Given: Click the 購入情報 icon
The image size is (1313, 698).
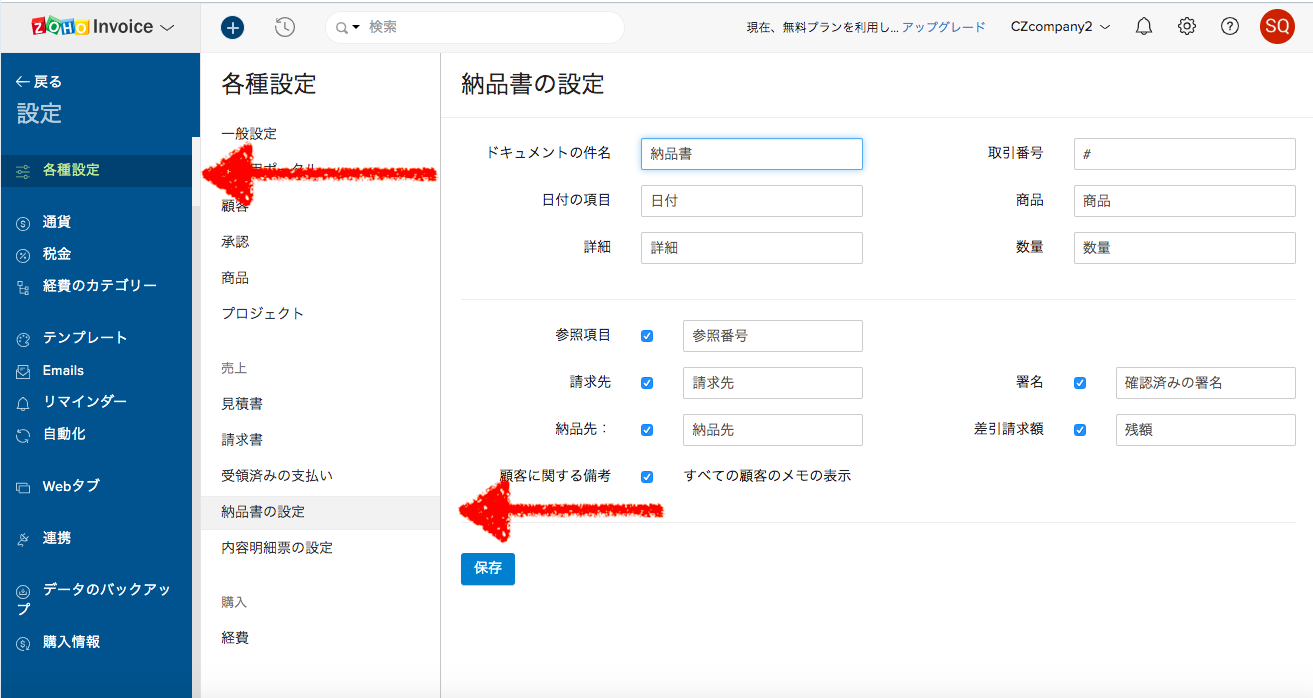Looking at the screenshot, I should click(23, 643).
